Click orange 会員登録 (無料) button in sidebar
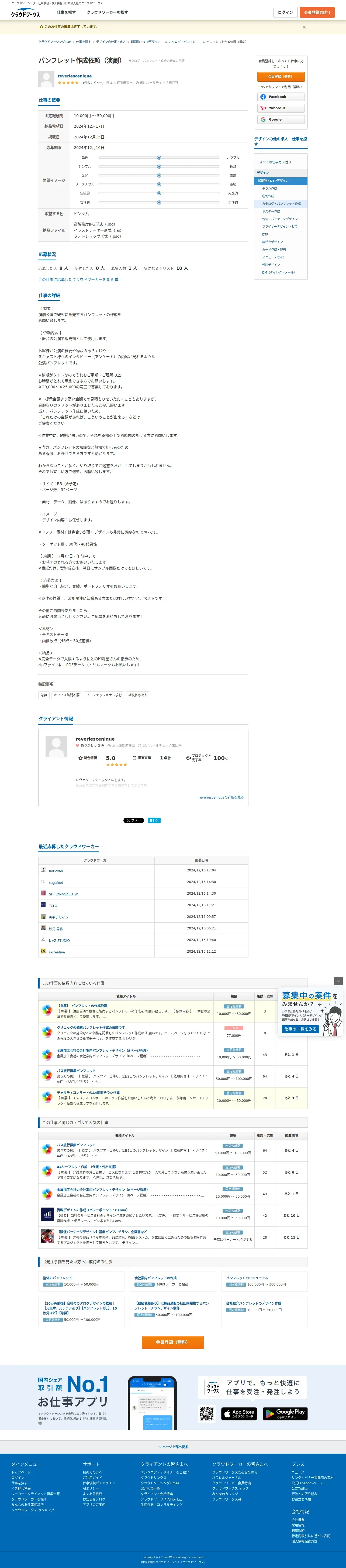The height and width of the screenshot is (1568, 346). point(281,77)
